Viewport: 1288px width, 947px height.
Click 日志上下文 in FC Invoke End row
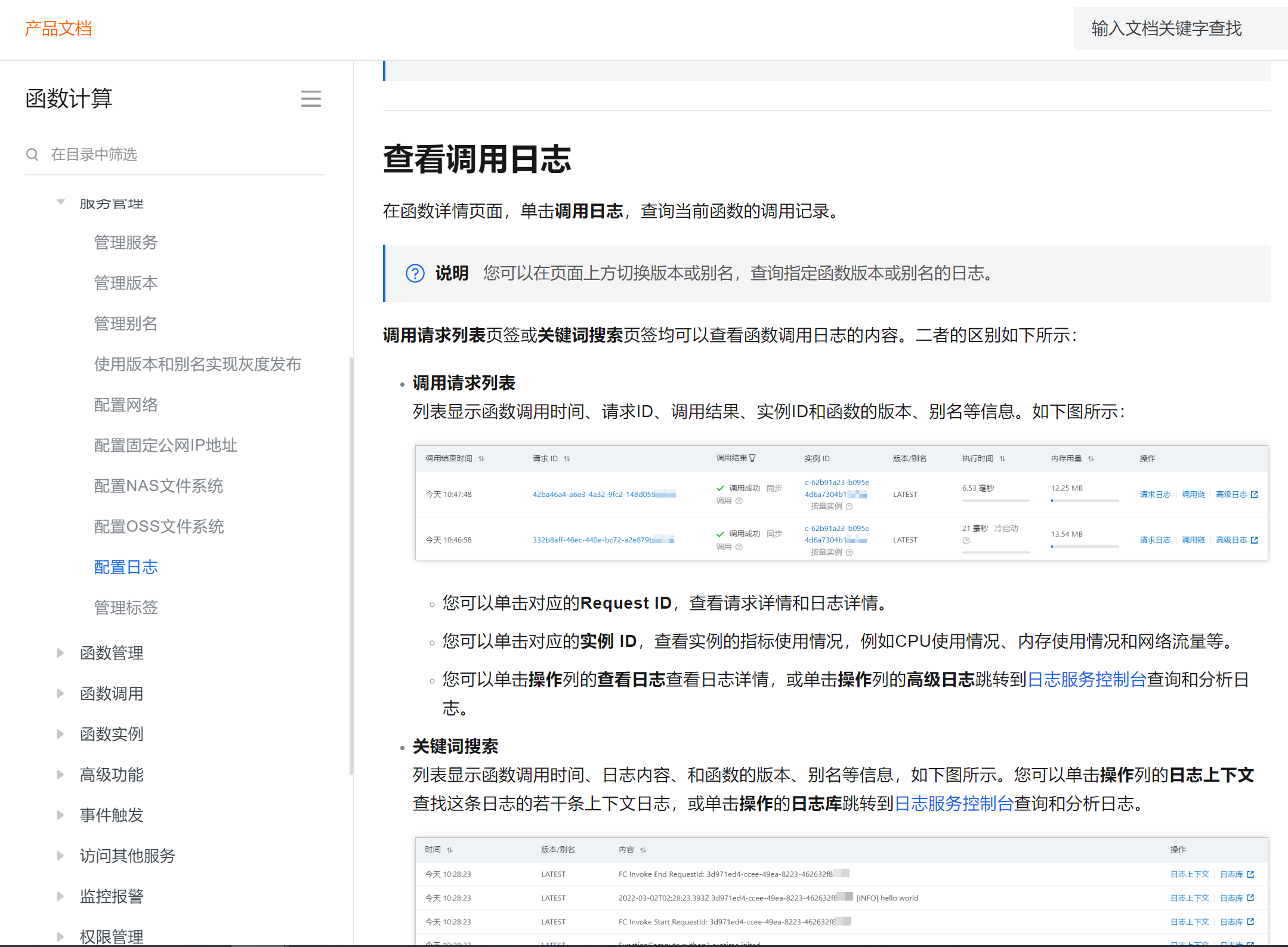1190,874
